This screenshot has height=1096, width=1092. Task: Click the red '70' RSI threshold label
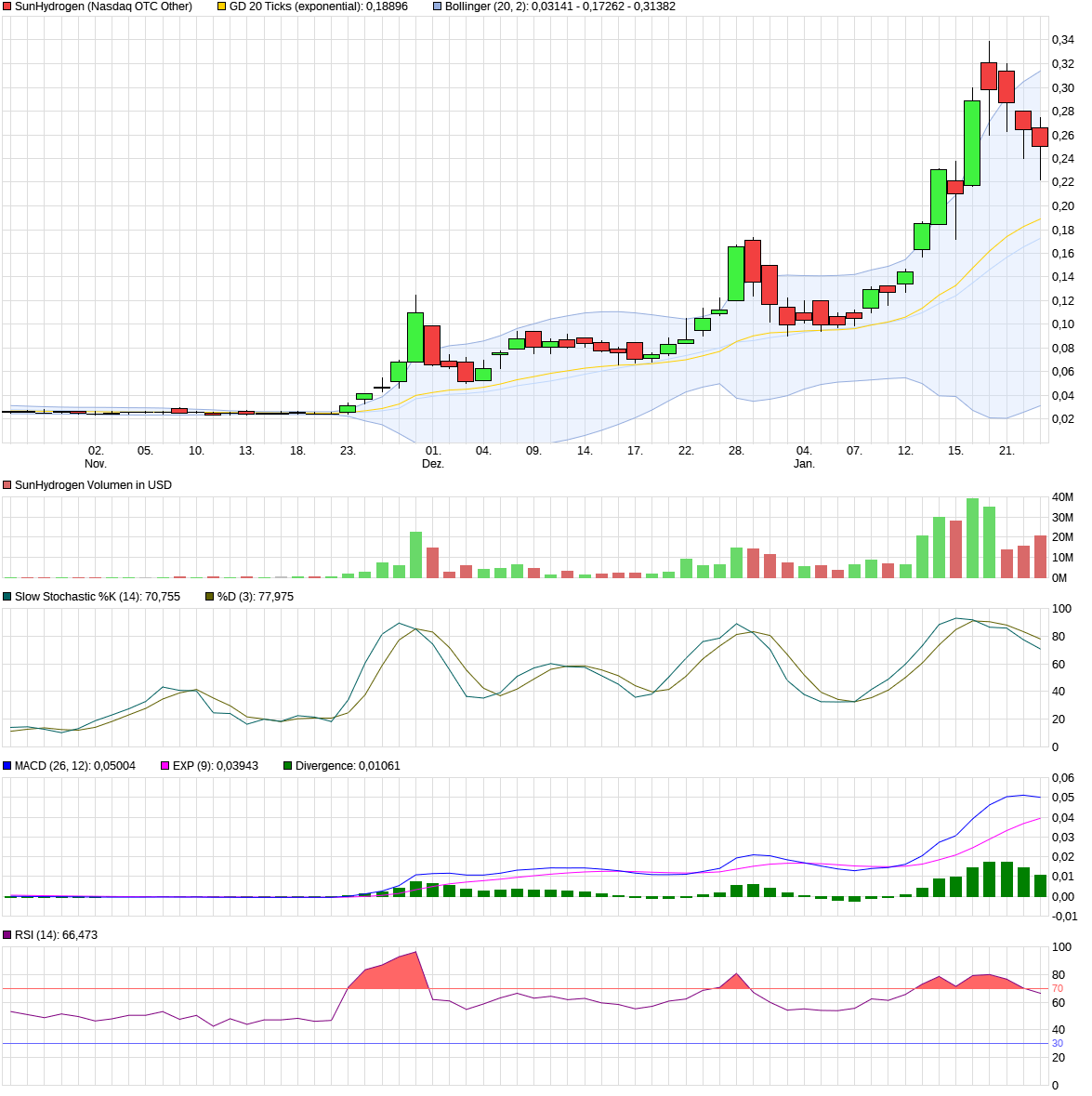[1058, 989]
